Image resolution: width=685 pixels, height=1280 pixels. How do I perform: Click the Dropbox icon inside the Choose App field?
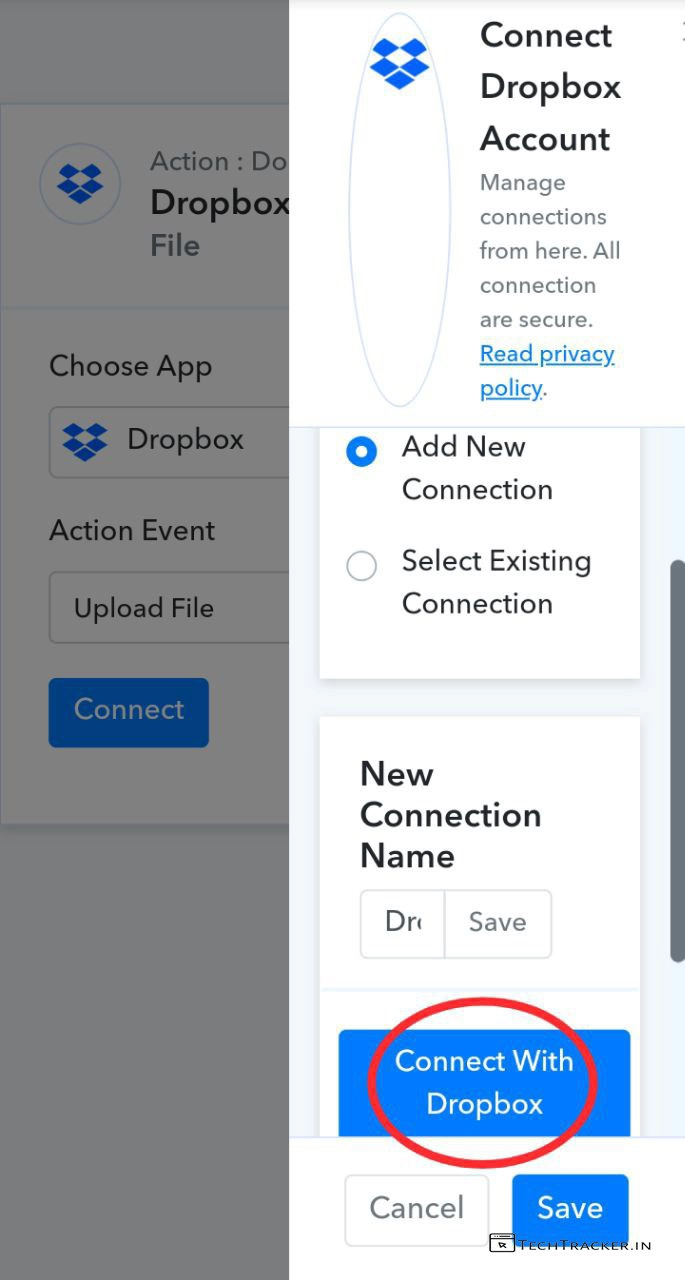(x=85, y=440)
